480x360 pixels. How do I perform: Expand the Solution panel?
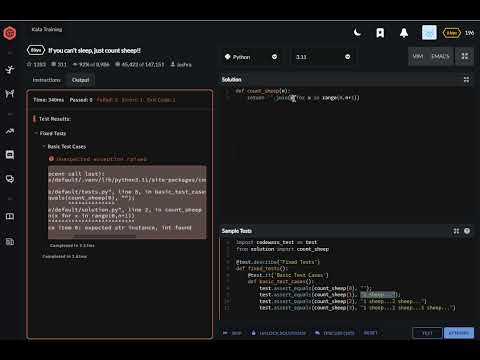point(466,80)
